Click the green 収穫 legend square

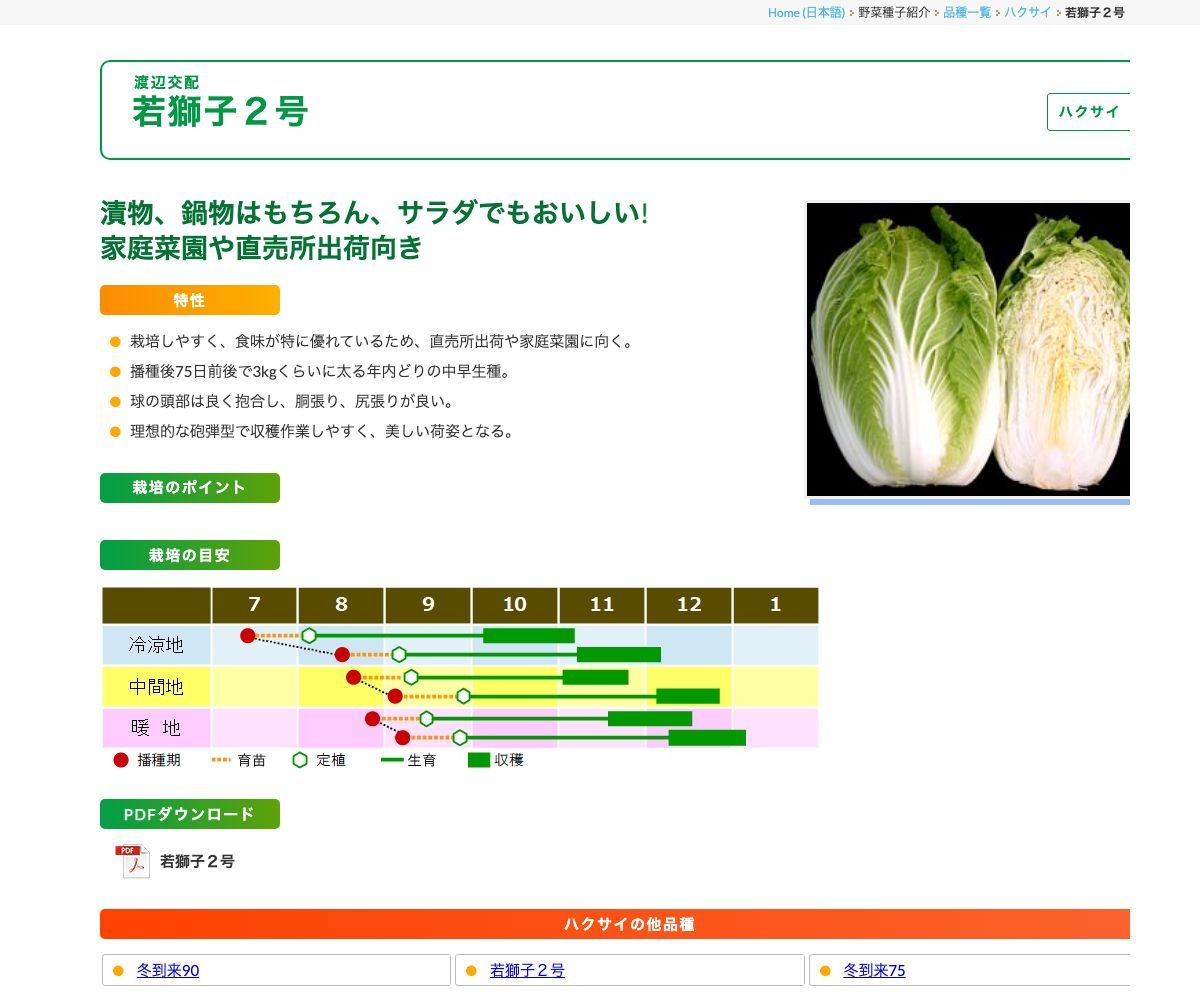click(477, 761)
